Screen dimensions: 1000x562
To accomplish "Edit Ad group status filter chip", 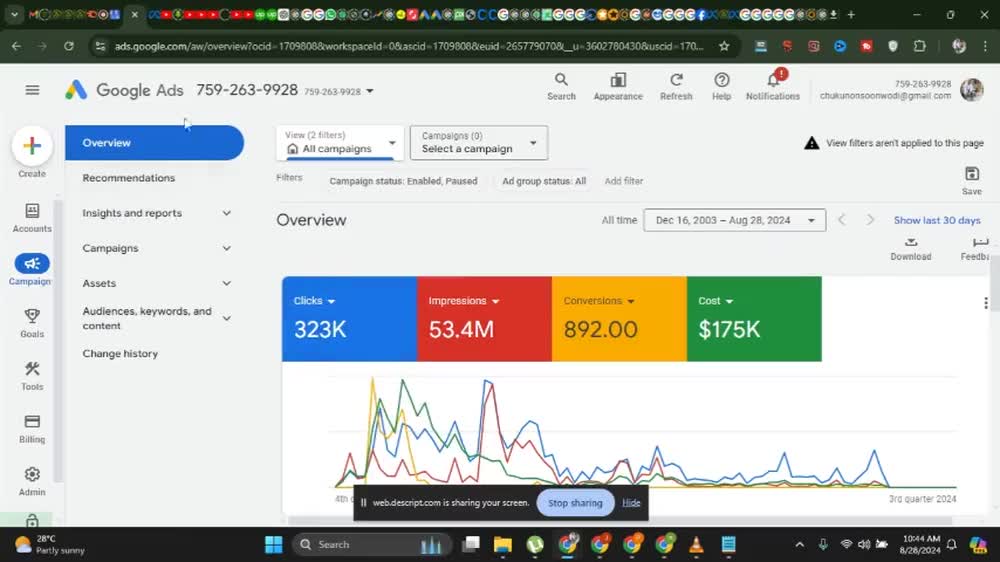I will (544, 181).
